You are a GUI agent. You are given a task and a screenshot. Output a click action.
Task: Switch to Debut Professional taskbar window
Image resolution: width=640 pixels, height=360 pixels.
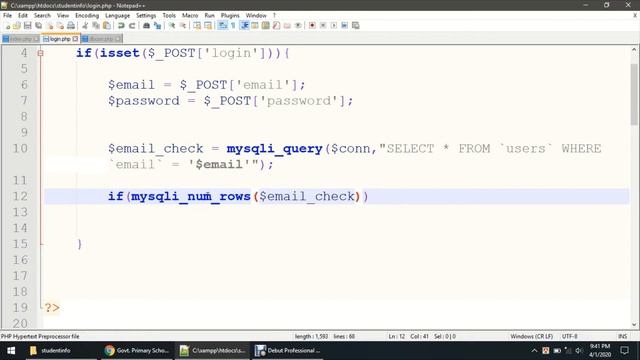(x=288, y=350)
